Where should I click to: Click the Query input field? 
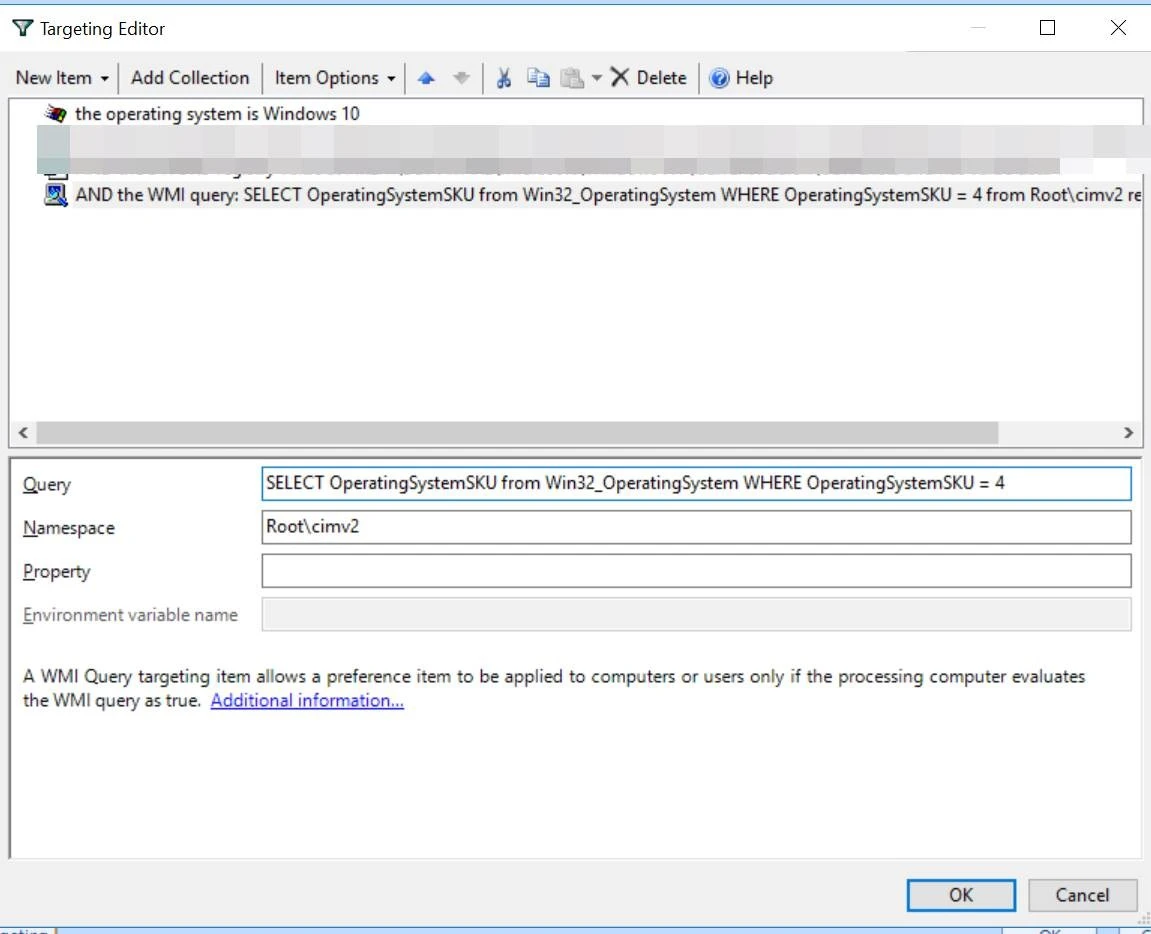[x=696, y=484]
